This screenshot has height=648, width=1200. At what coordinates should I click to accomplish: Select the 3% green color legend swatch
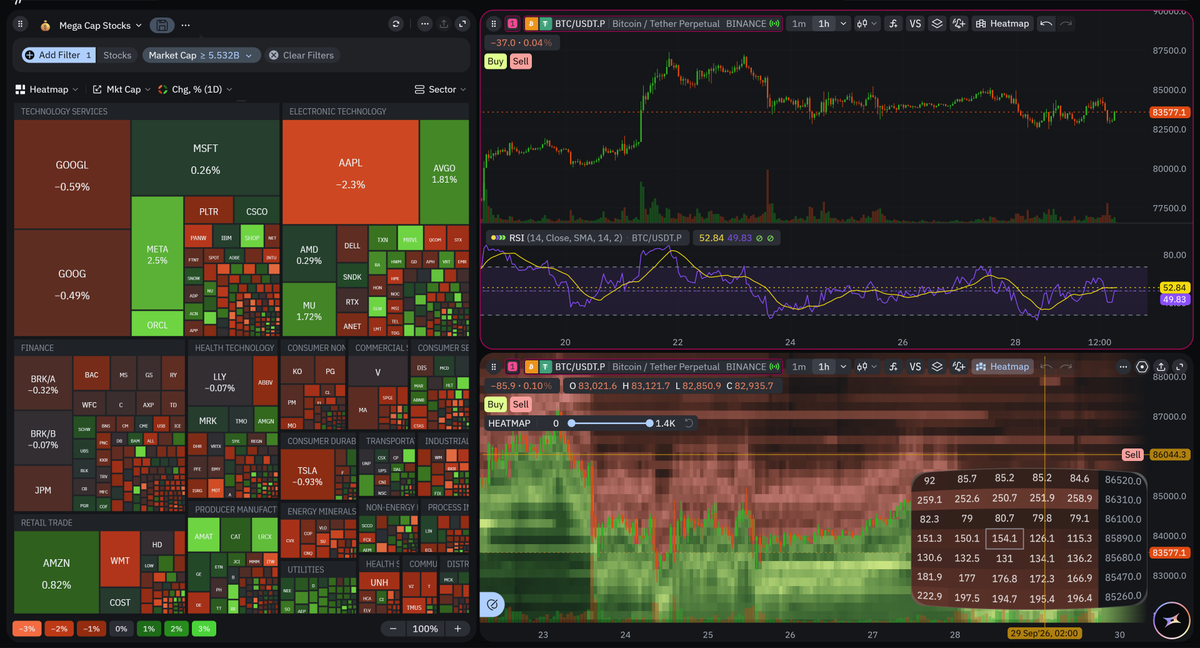pos(203,628)
